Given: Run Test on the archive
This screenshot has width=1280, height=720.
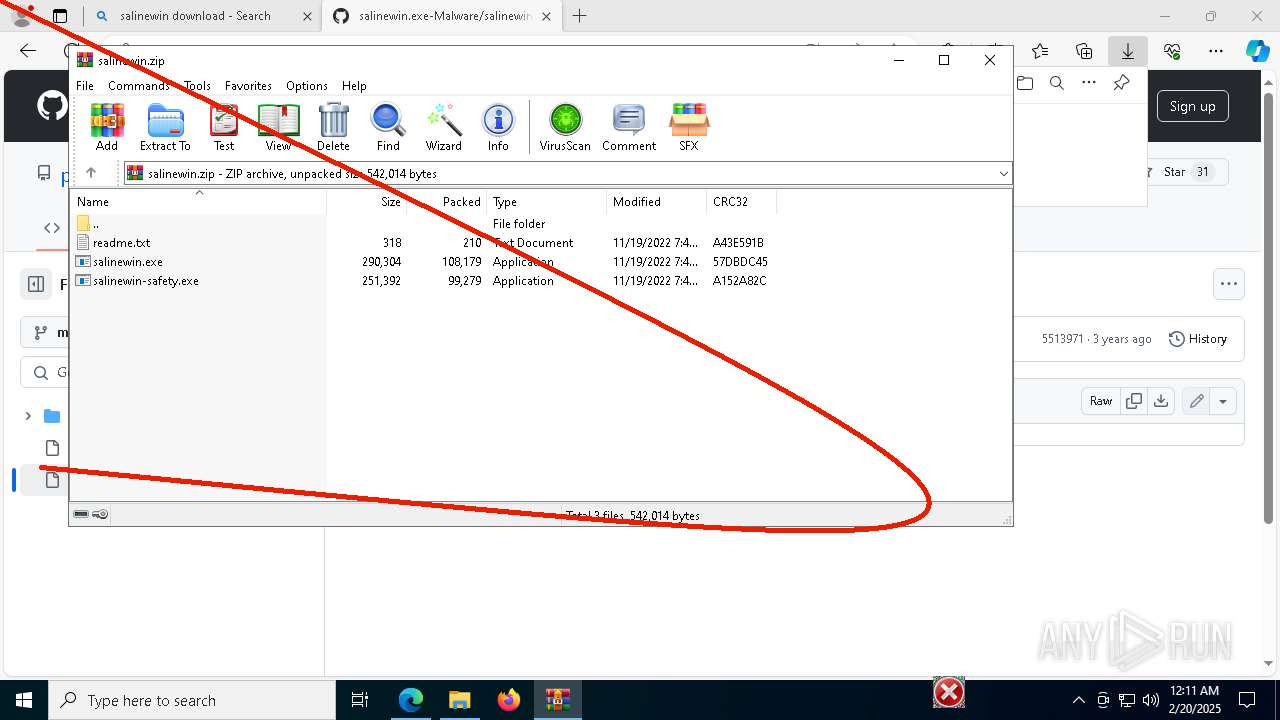Looking at the screenshot, I should 224,126.
